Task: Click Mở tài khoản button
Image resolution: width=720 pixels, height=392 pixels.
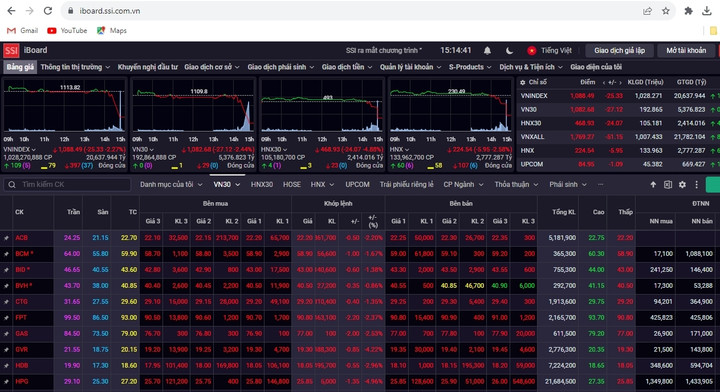Action: [x=686, y=50]
